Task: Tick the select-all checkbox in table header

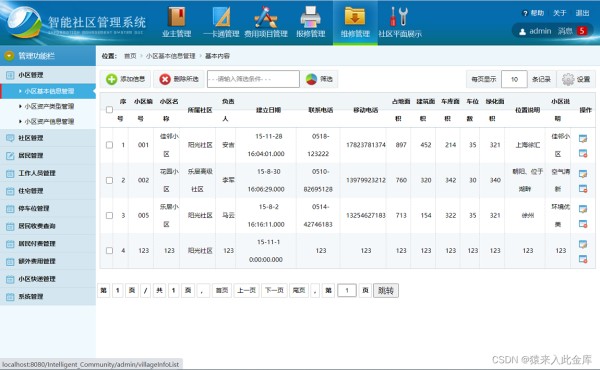Action: point(109,110)
